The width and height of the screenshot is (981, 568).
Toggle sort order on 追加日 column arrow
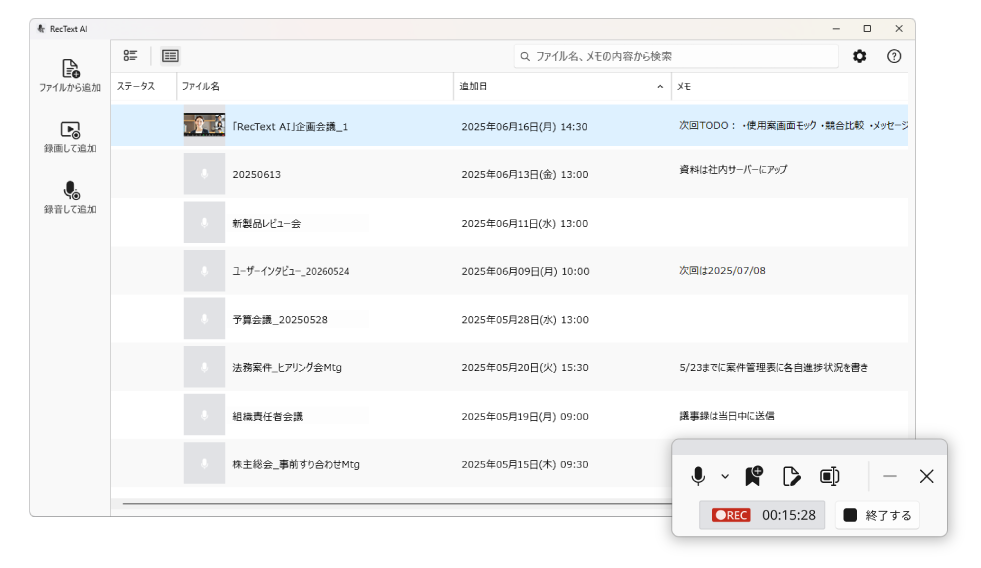click(659, 87)
